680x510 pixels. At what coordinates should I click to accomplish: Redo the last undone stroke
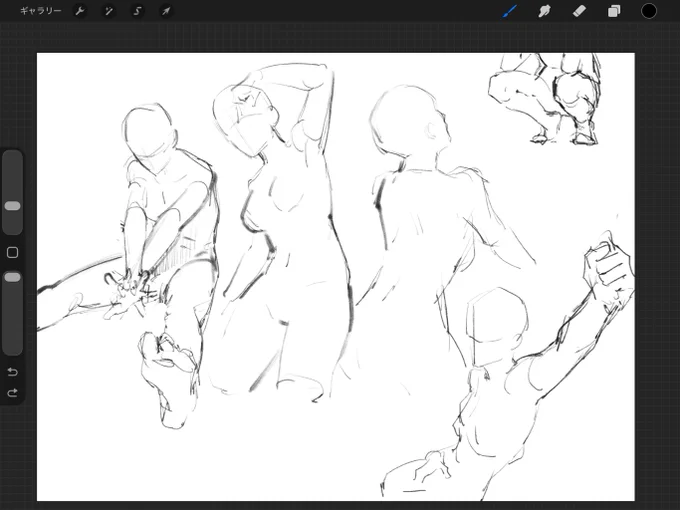pos(13,393)
